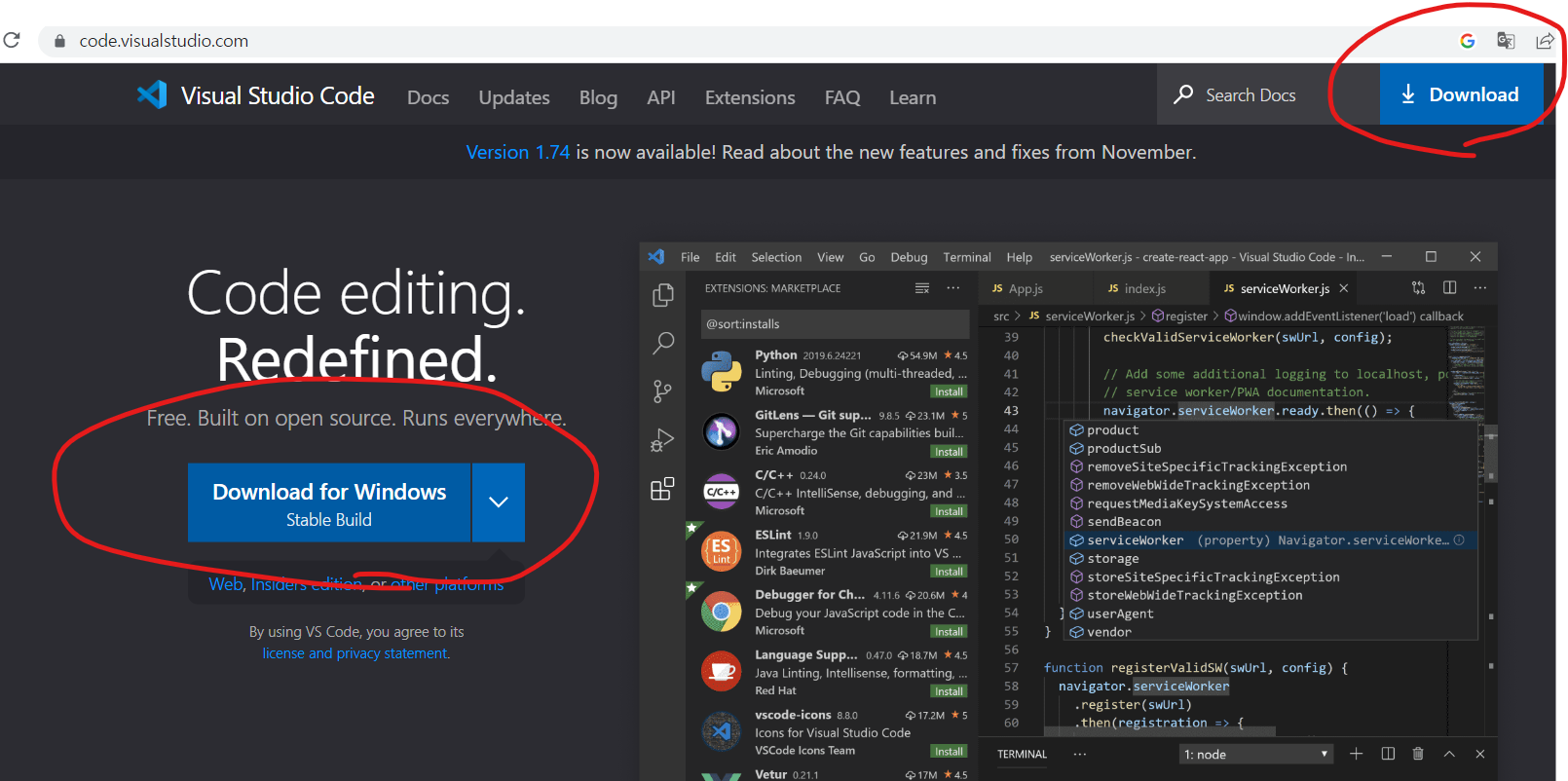Screen dimensions: 1568x781
Task: Click the maximize panel chevron up
Action: coord(1449,754)
